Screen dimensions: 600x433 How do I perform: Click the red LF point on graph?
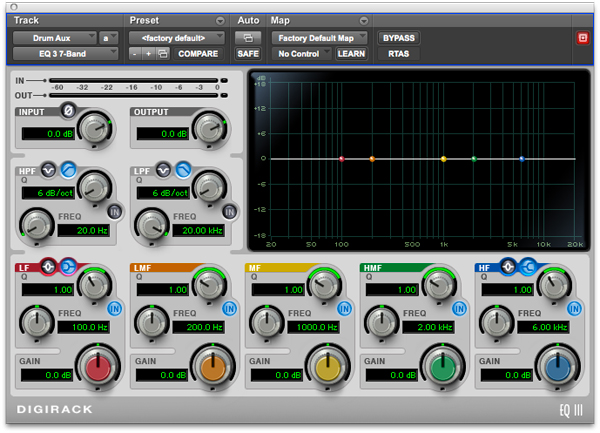(x=342, y=159)
